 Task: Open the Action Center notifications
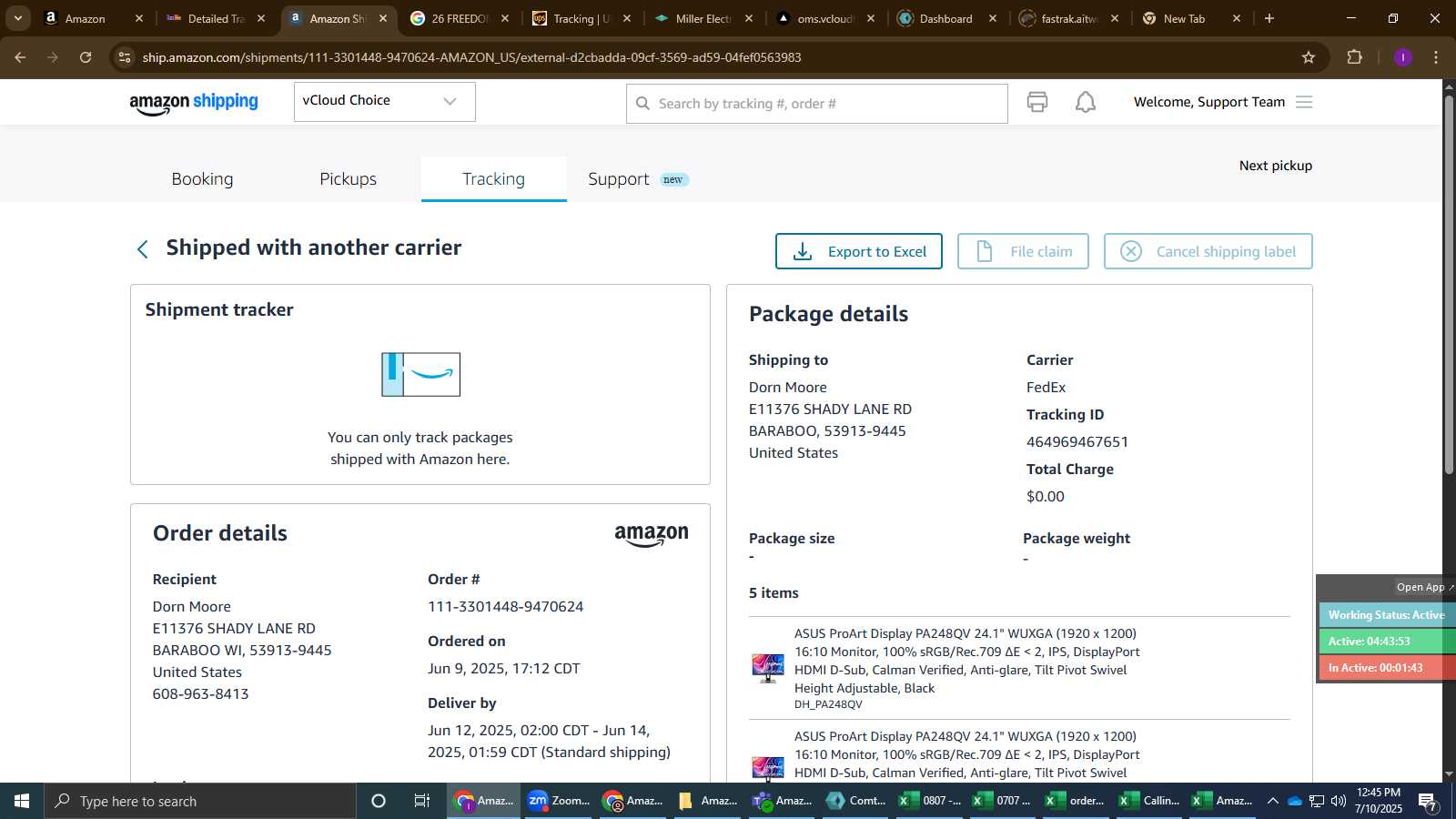point(1428,802)
